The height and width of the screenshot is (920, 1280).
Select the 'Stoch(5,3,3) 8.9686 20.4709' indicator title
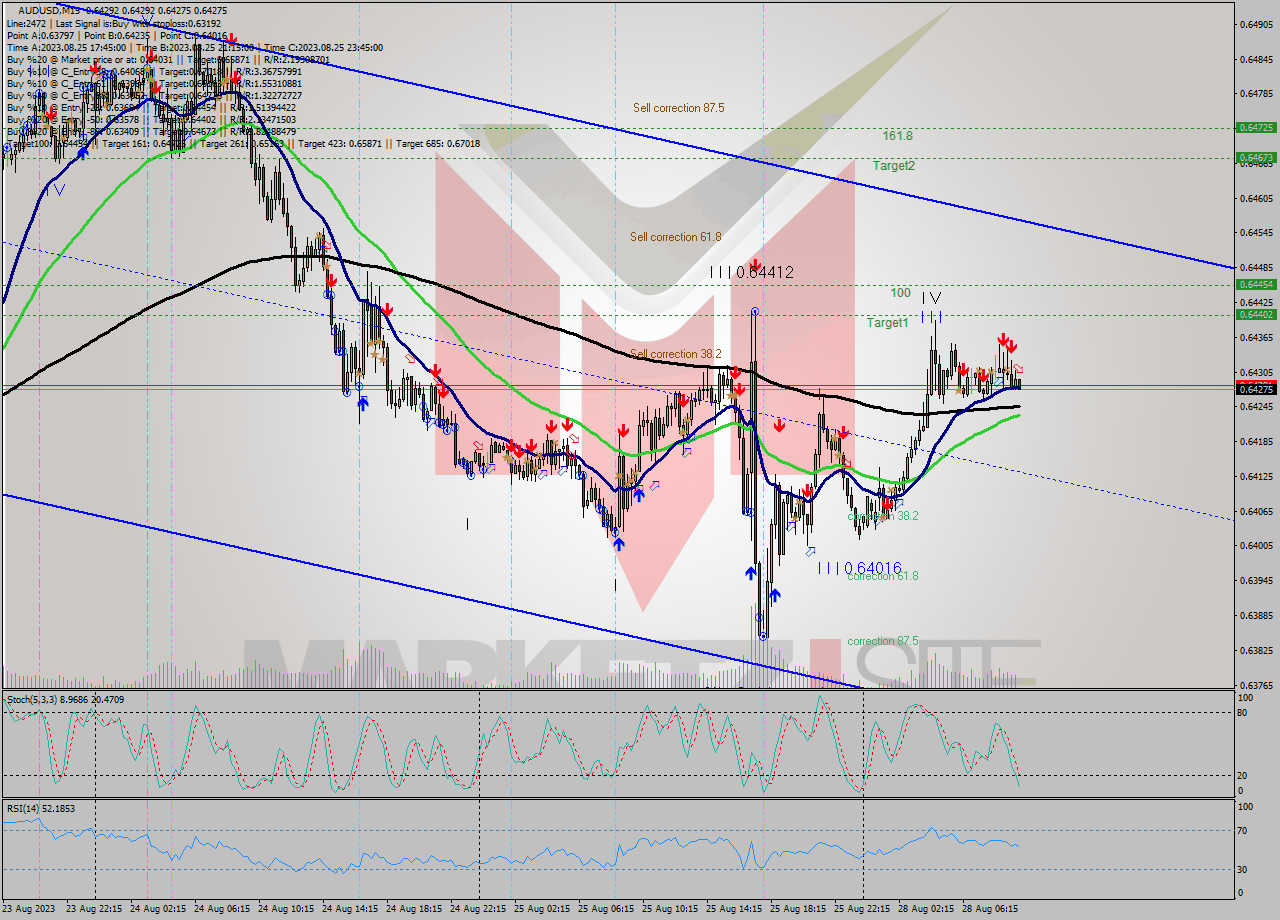pyautogui.click(x=67, y=700)
